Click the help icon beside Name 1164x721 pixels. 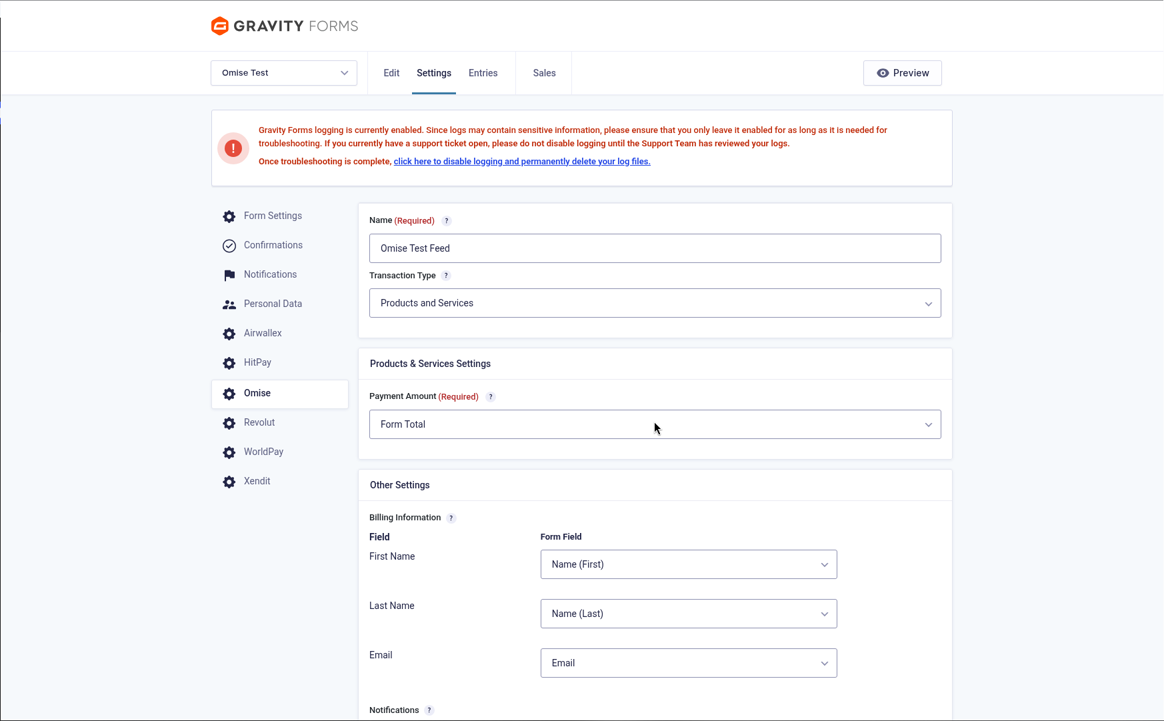[446, 221]
